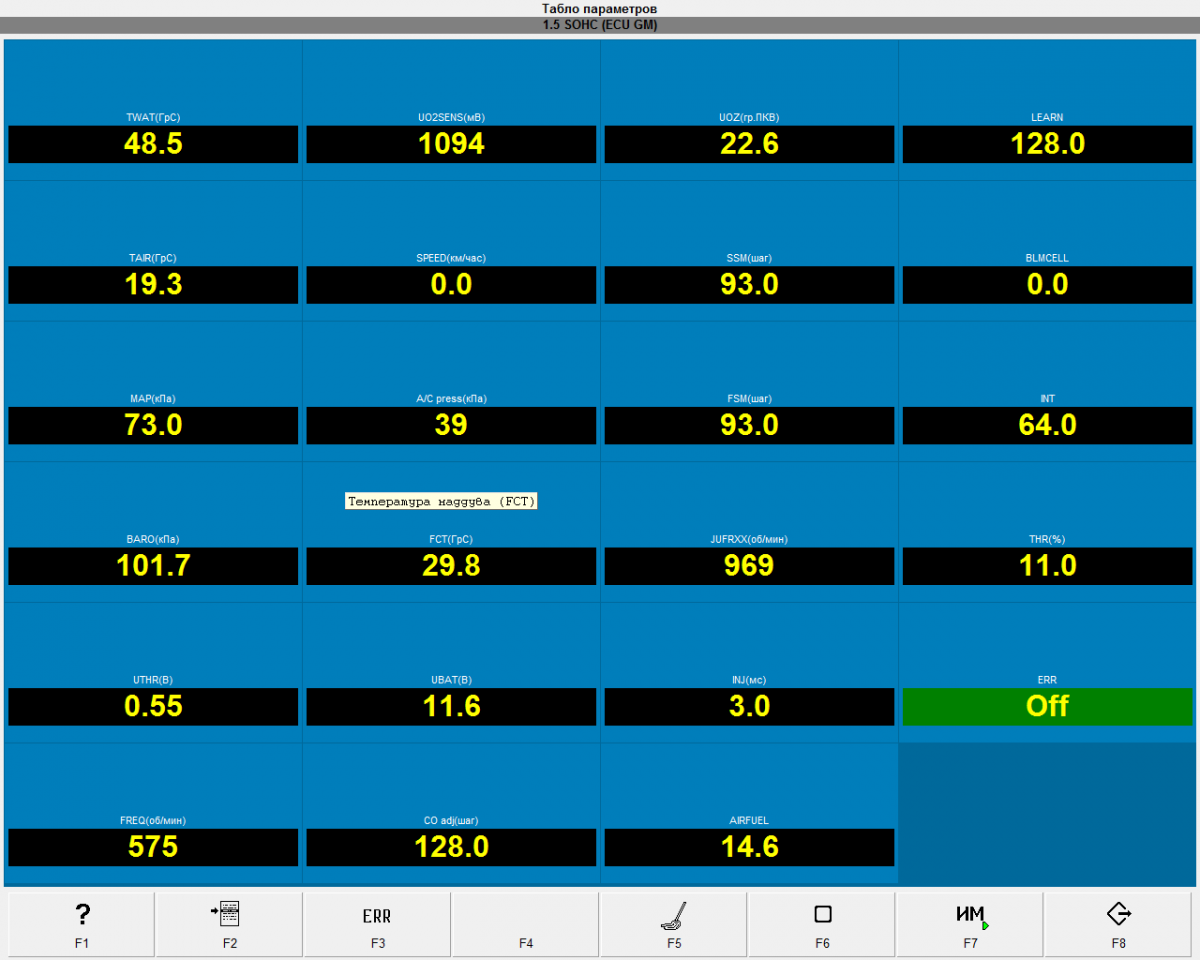Exit using the F8 arrow icon button
Image resolution: width=1200 pixels, height=960 pixels.
click(1118, 925)
